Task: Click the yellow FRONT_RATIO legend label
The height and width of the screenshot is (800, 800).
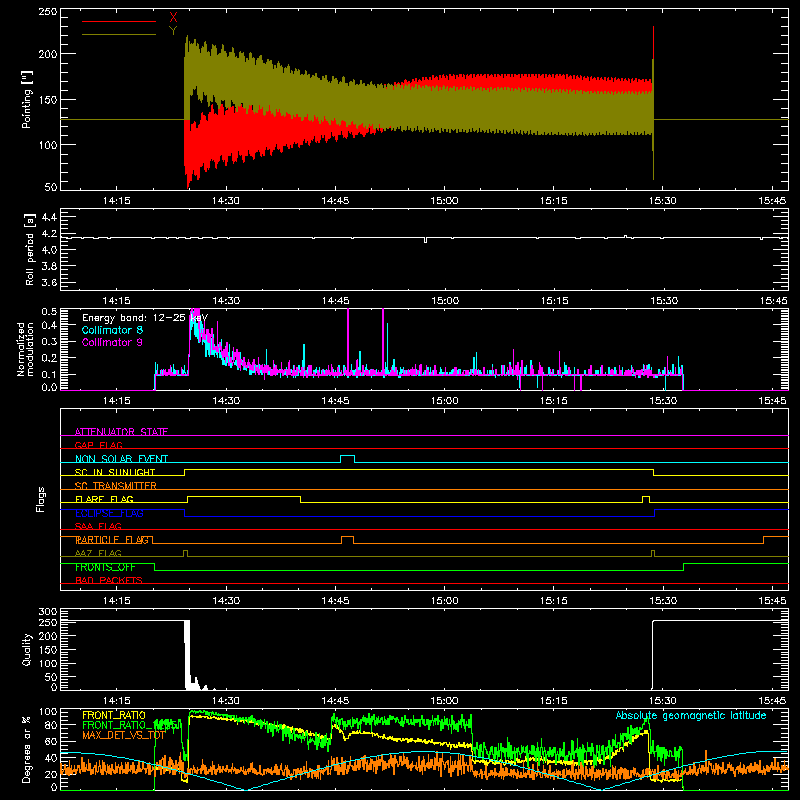Action: coord(114,715)
